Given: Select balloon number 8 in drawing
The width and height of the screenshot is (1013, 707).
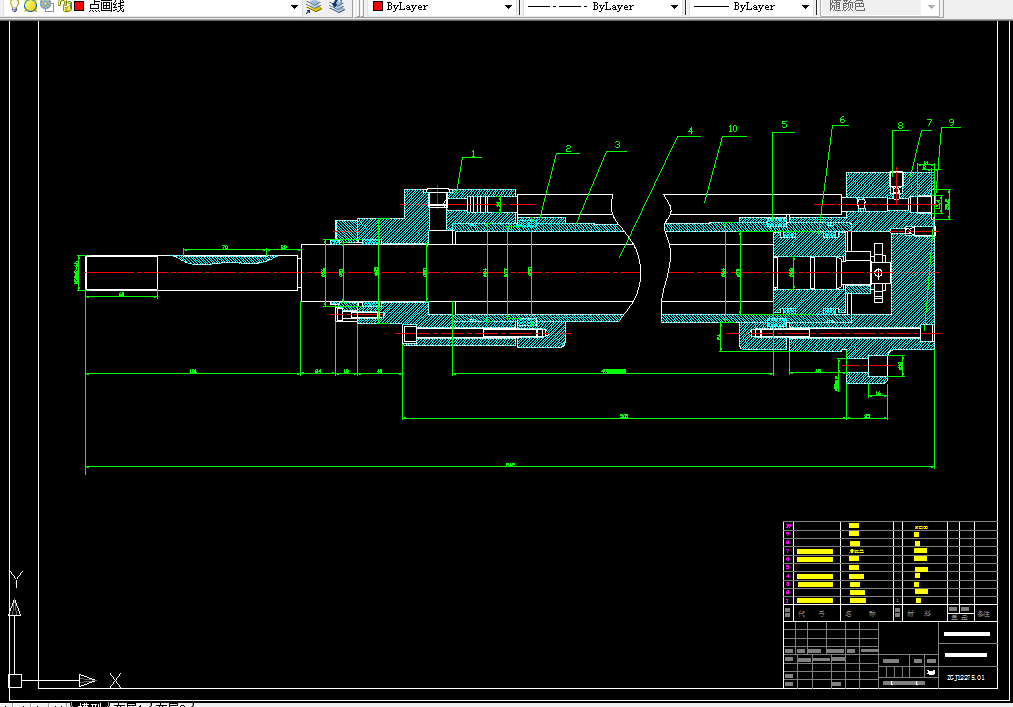Looking at the screenshot, I should point(901,125).
